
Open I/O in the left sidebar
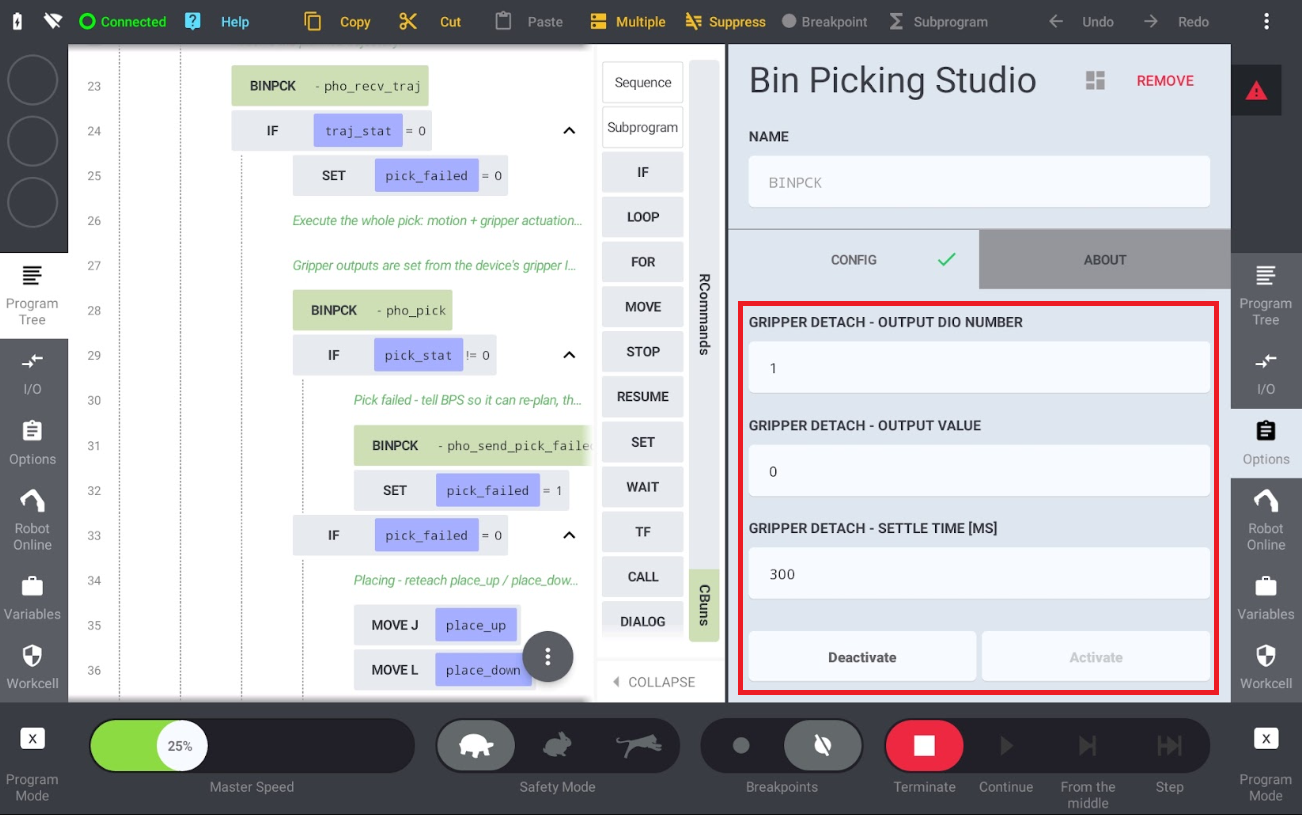pyautogui.click(x=33, y=373)
